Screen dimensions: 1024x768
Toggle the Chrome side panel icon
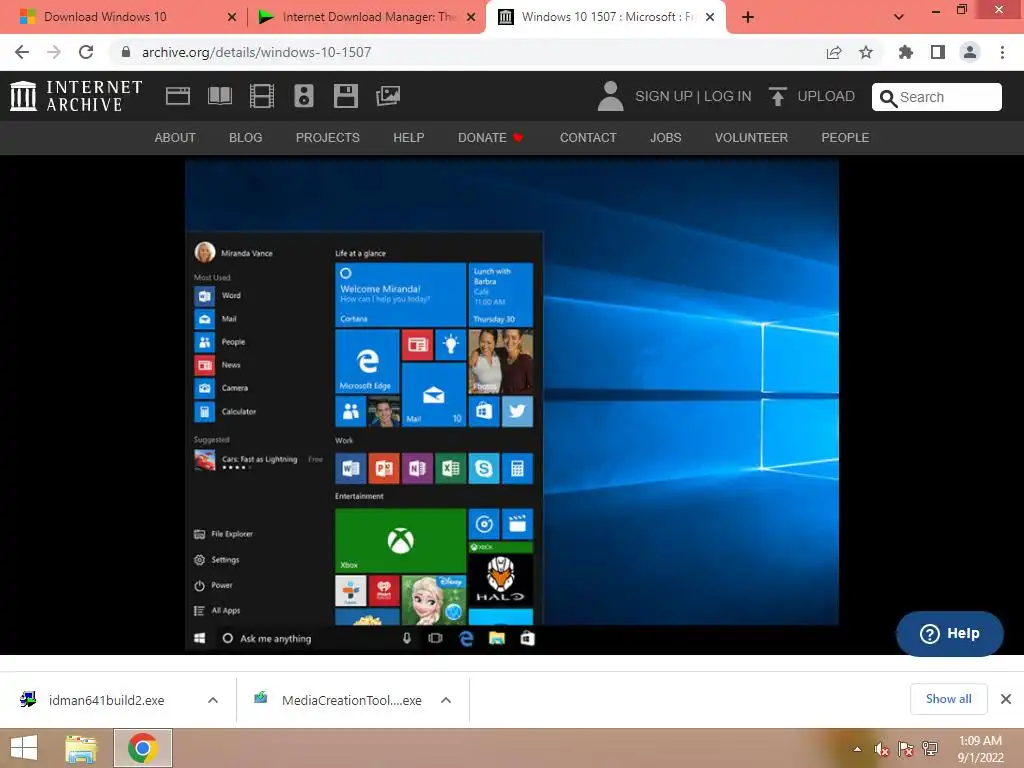click(x=938, y=52)
